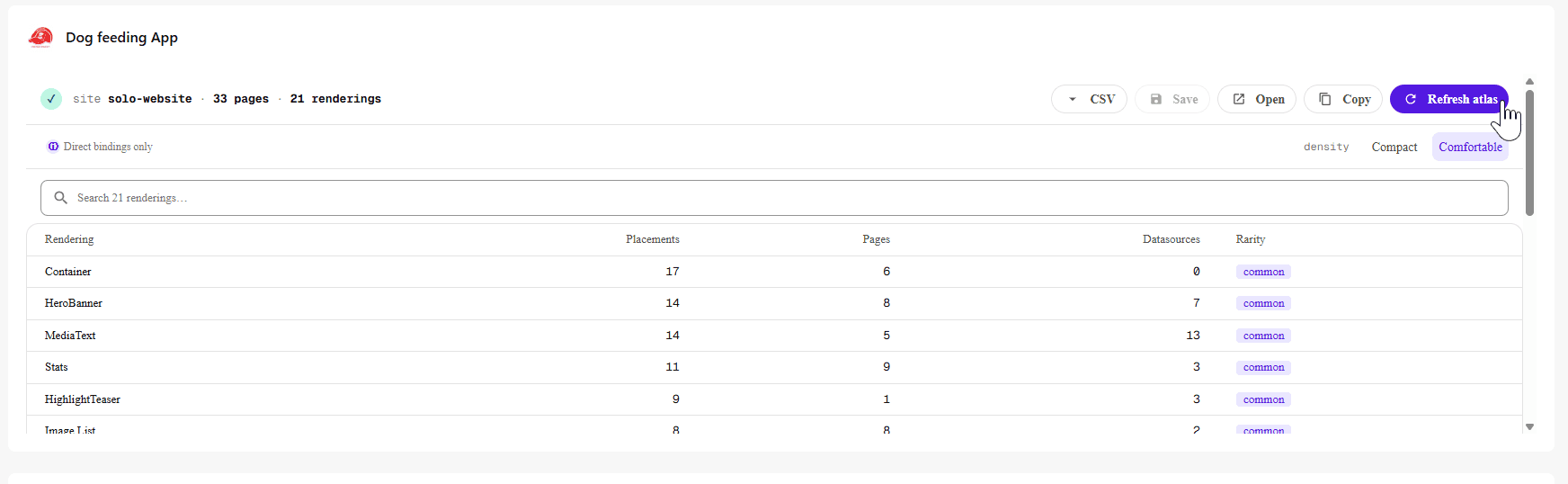
Task: Select the HighlightTeaser rendering row
Action: click(774, 399)
